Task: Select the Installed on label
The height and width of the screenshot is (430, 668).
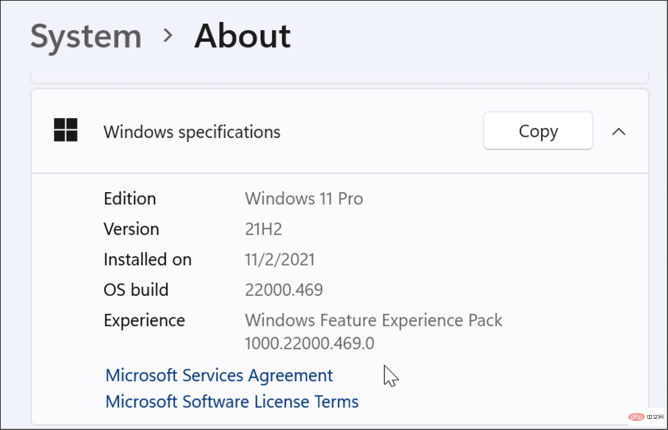Action: click(147, 260)
